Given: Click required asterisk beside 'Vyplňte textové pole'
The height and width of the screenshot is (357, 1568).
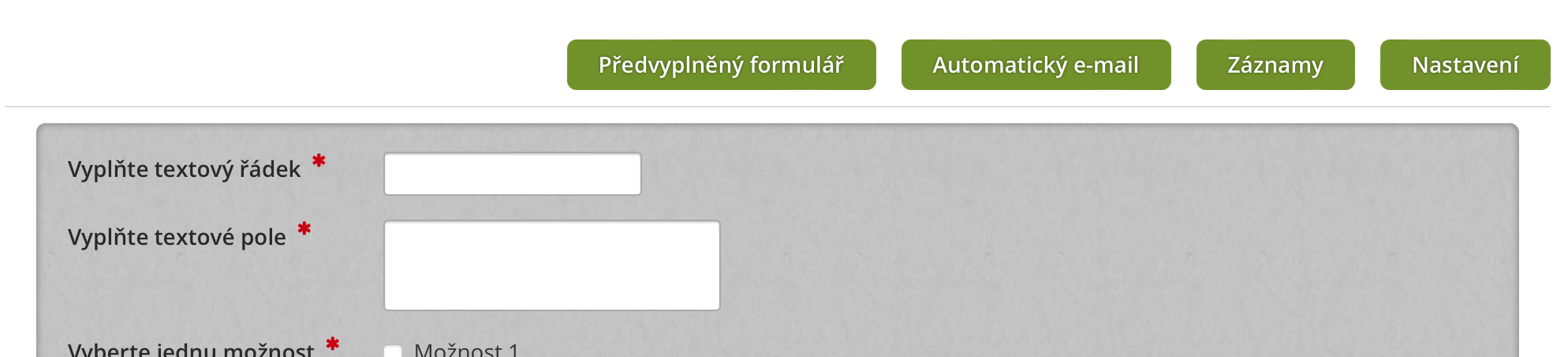Looking at the screenshot, I should [304, 229].
